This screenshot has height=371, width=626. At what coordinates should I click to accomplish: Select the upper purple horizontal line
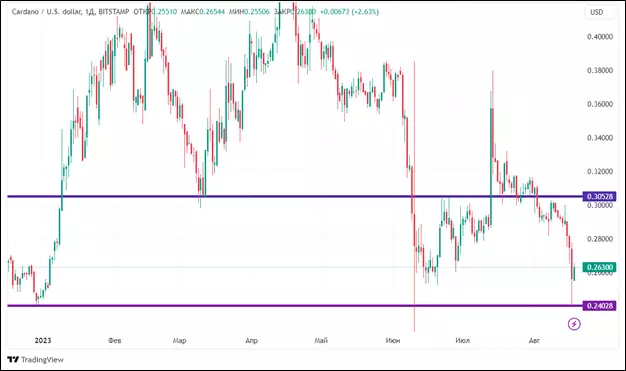(x=295, y=196)
